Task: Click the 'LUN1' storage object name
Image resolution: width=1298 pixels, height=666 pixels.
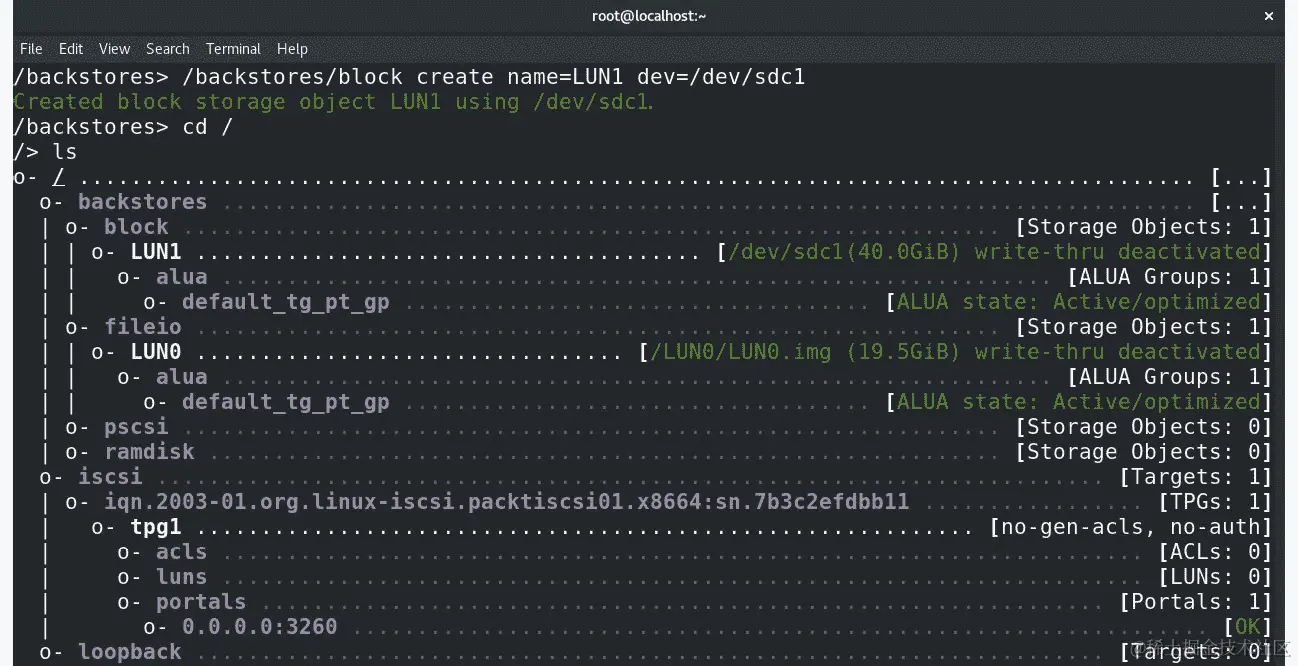Action: (x=155, y=252)
